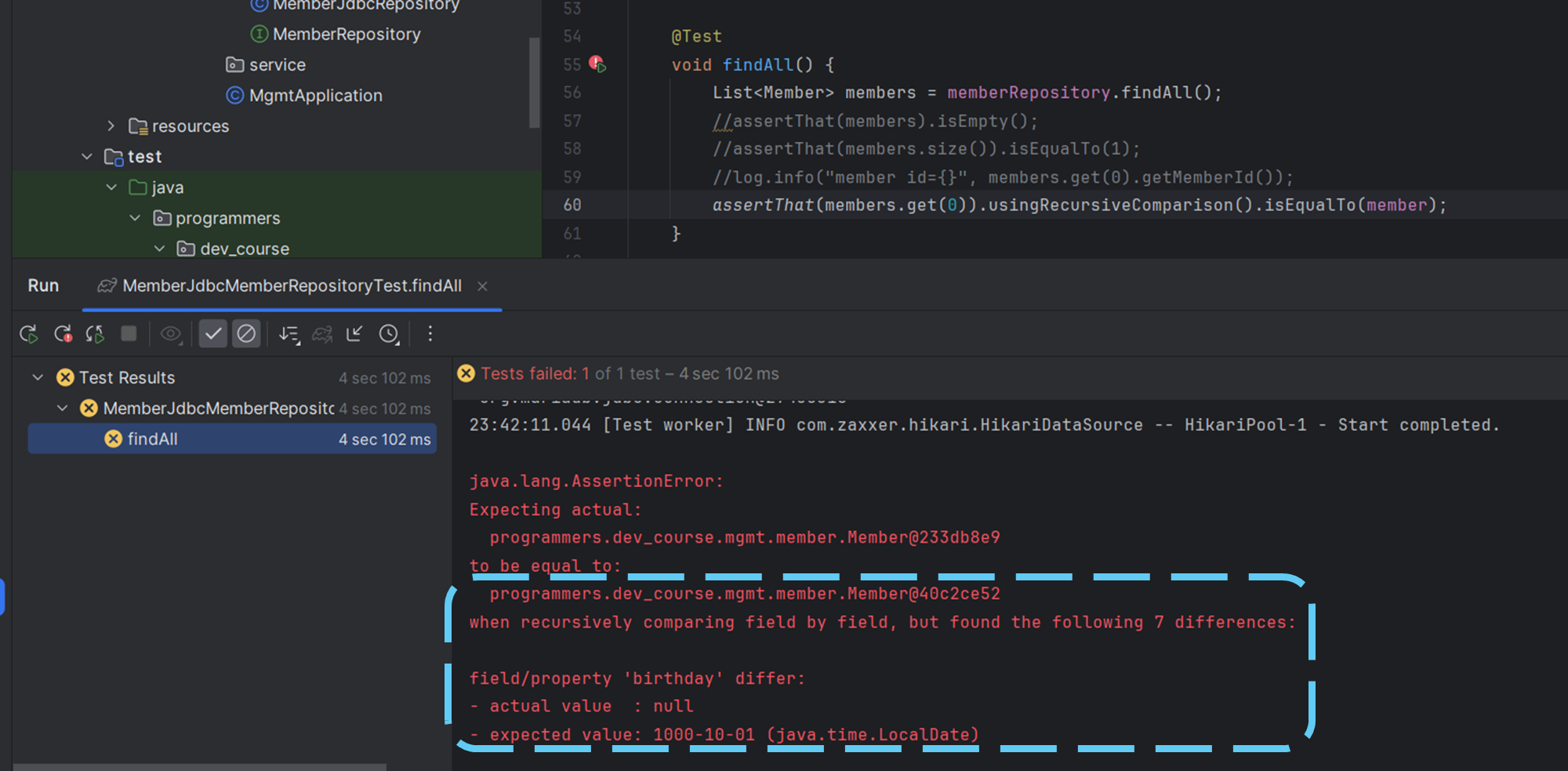The image size is (1568, 771).
Task: Click the findAll method name in editor
Action: tap(758, 64)
